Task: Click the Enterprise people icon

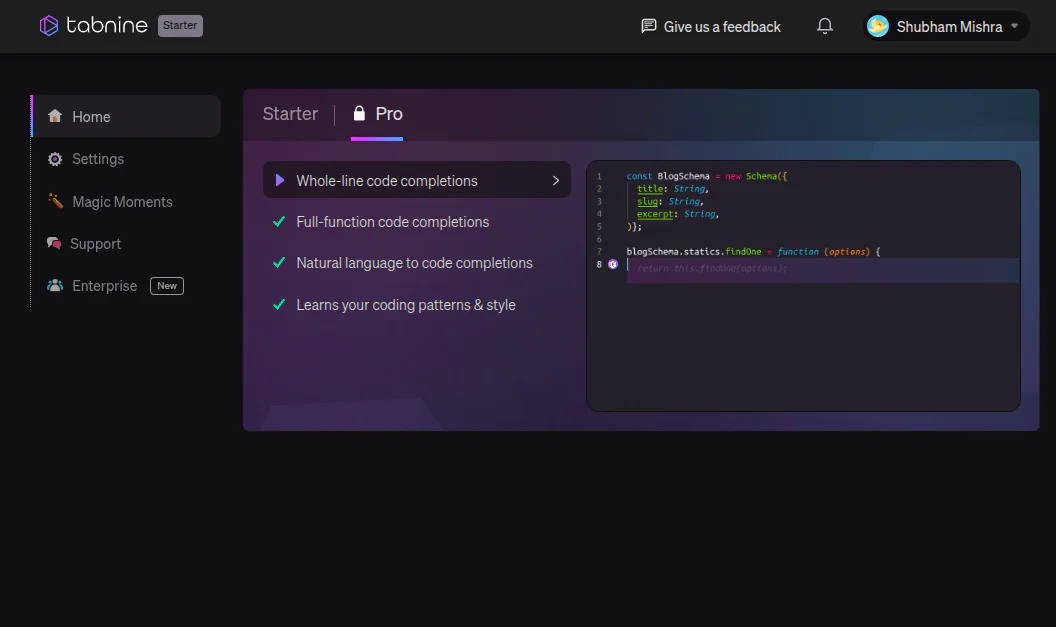Action: [55, 286]
